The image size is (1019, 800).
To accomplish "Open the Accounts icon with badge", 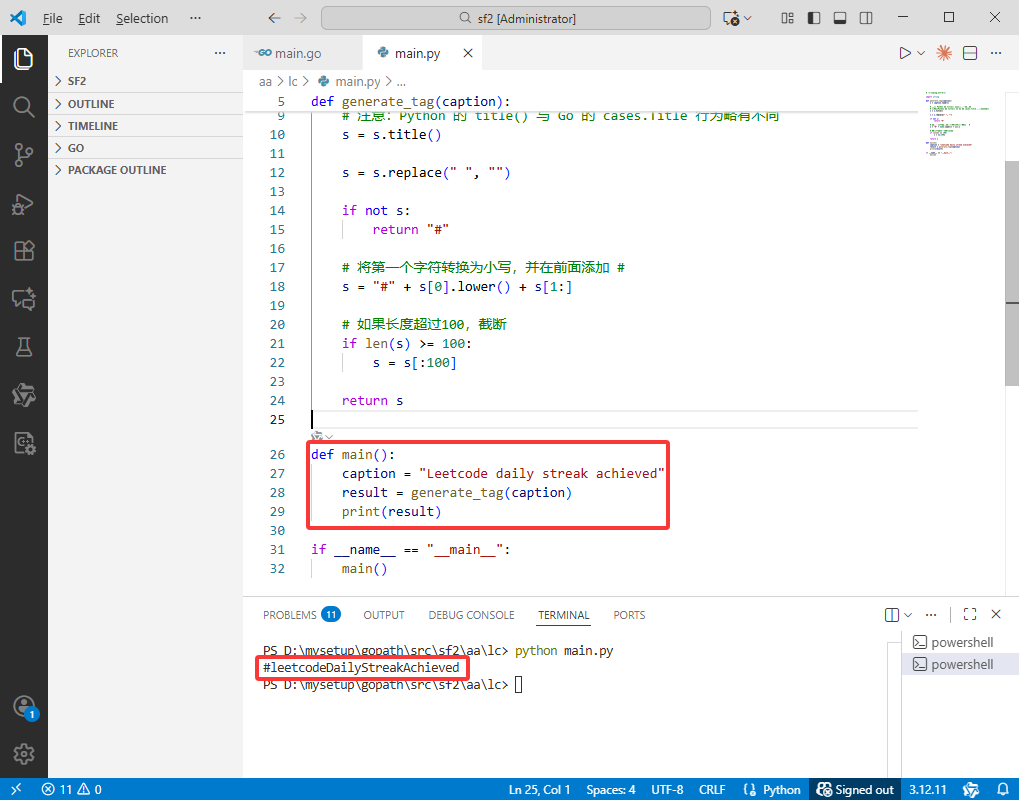I will [25, 707].
